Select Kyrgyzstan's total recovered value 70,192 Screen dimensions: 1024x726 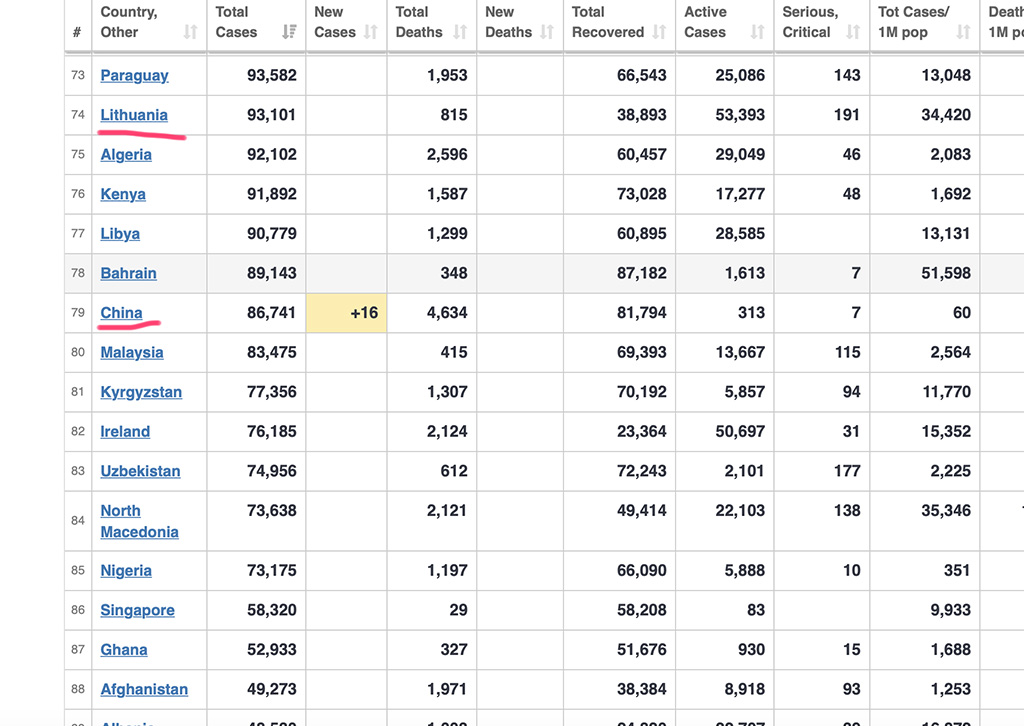[x=642, y=392]
